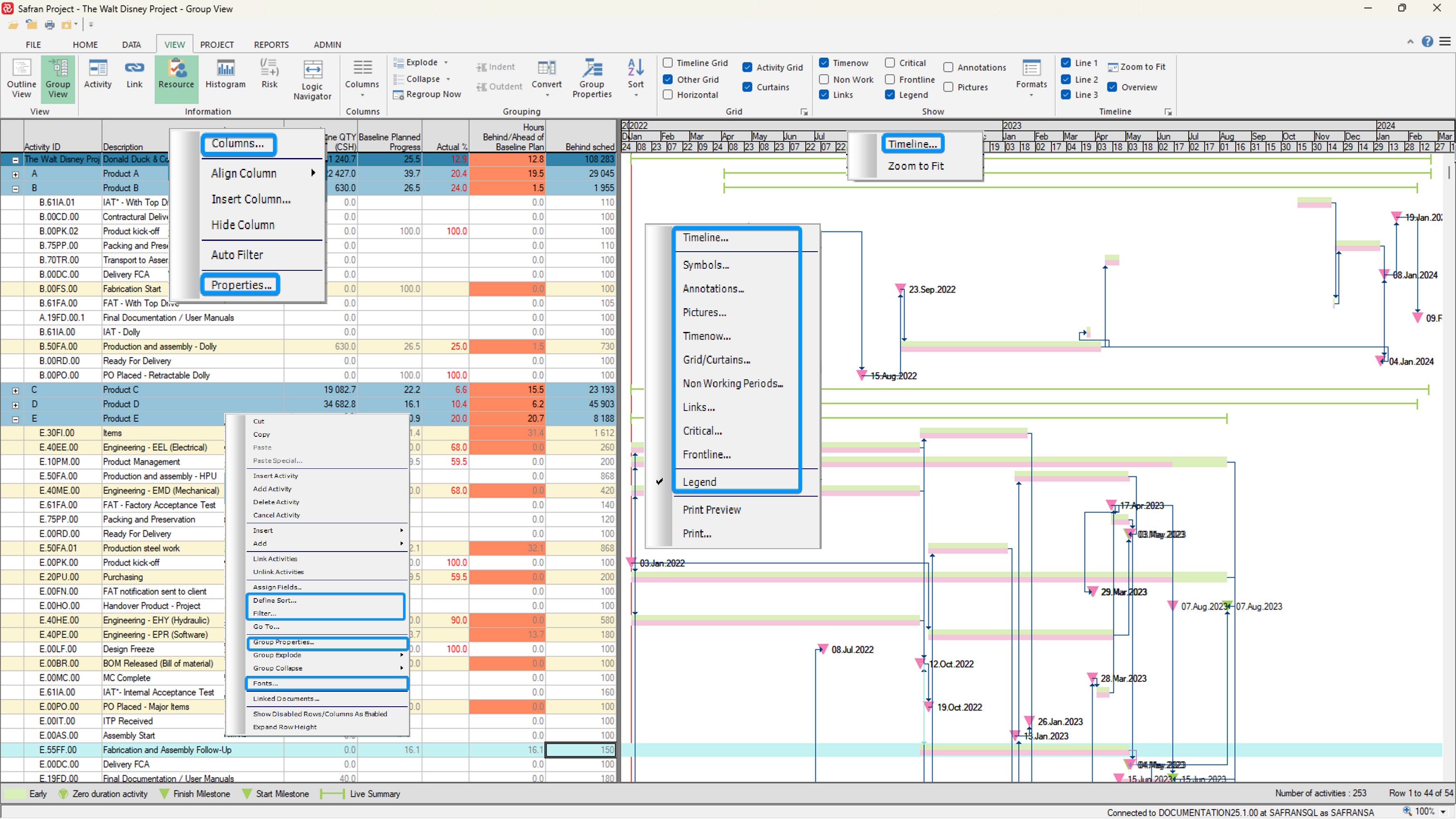This screenshot has height=819, width=1456.
Task: Enable the Horizontal grid checkbox
Action: (x=668, y=94)
